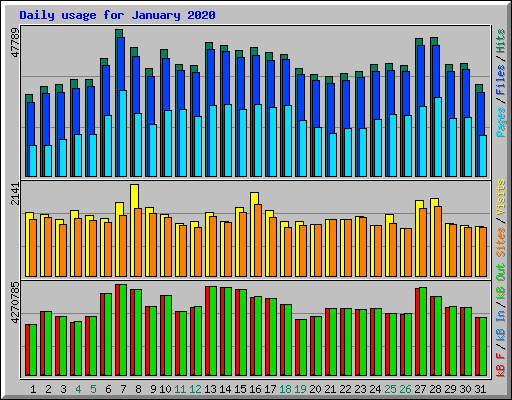The width and height of the screenshot is (512, 400).
Task: Select the 47789 axis maximum value
Action: pyautogui.click(x=15, y=43)
